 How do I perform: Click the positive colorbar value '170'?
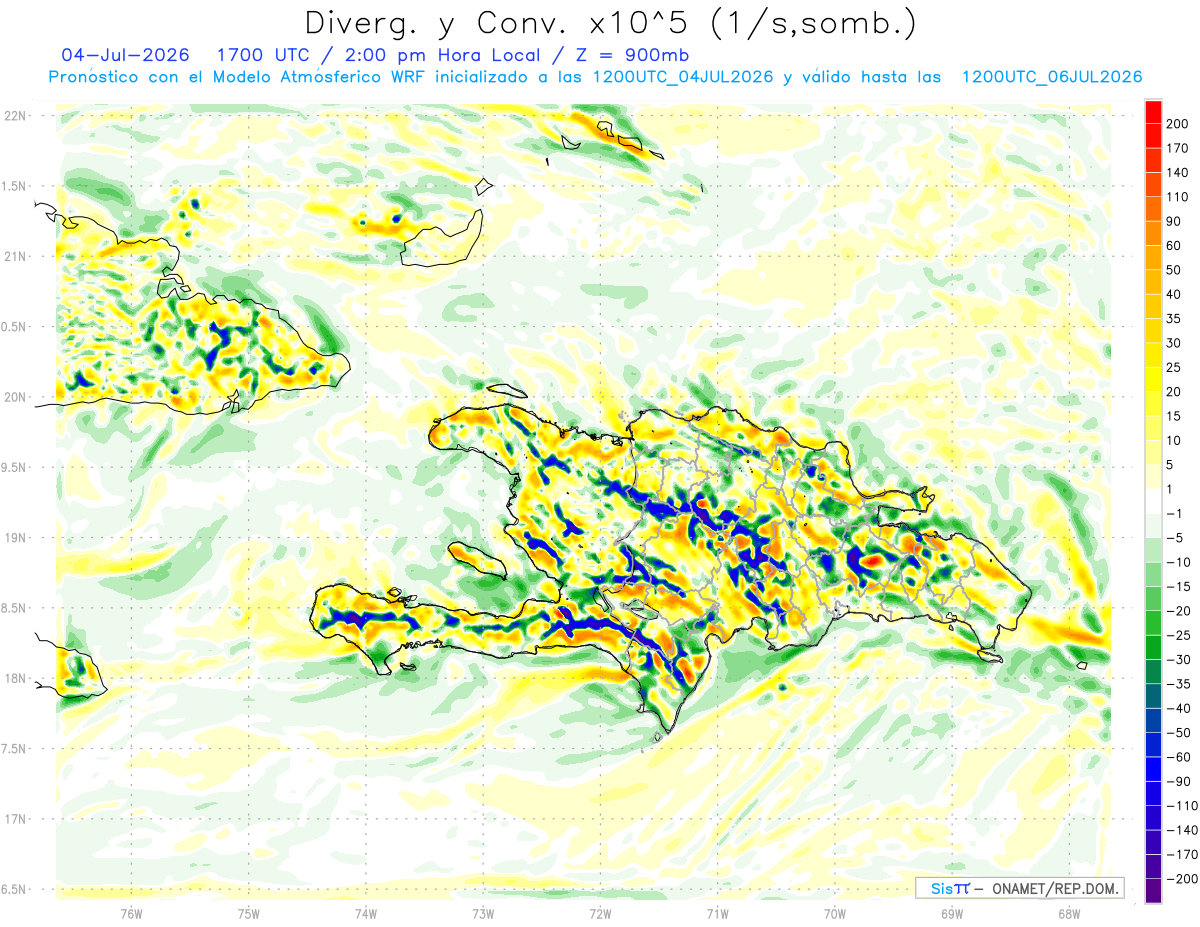tap(1178, 148)
